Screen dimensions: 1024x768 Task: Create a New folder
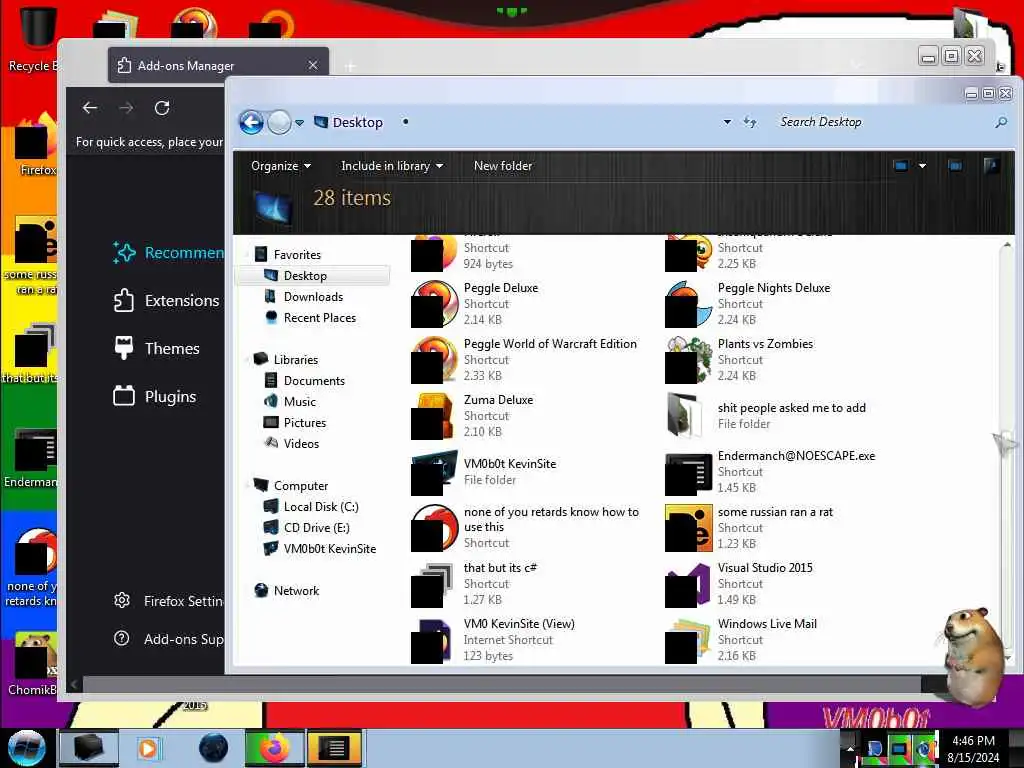pyautogui.click(x=503, y=166)
